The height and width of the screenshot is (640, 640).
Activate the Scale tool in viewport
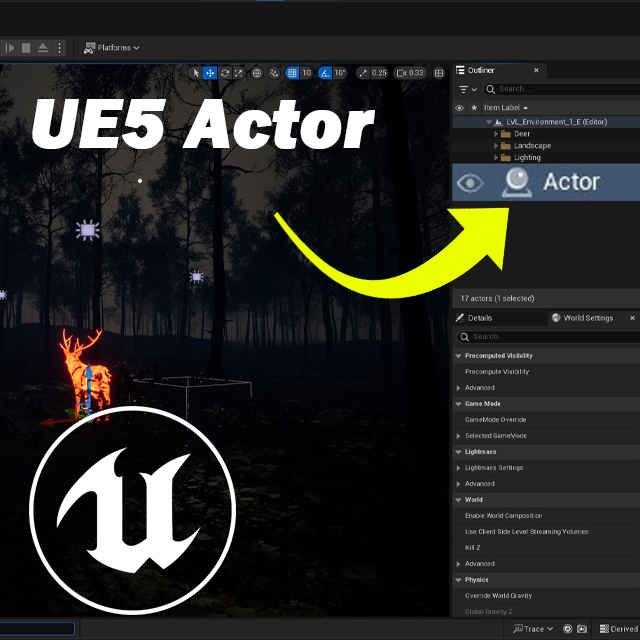tap(238, 73)
